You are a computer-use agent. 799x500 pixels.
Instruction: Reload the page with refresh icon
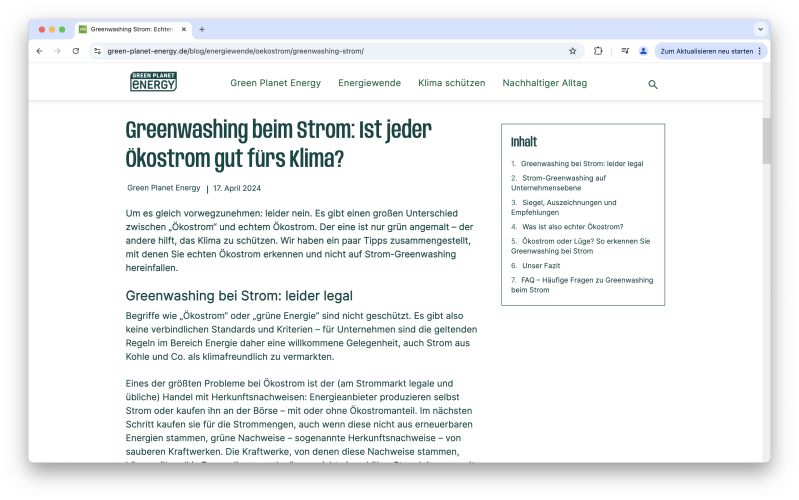coord(76,51)
